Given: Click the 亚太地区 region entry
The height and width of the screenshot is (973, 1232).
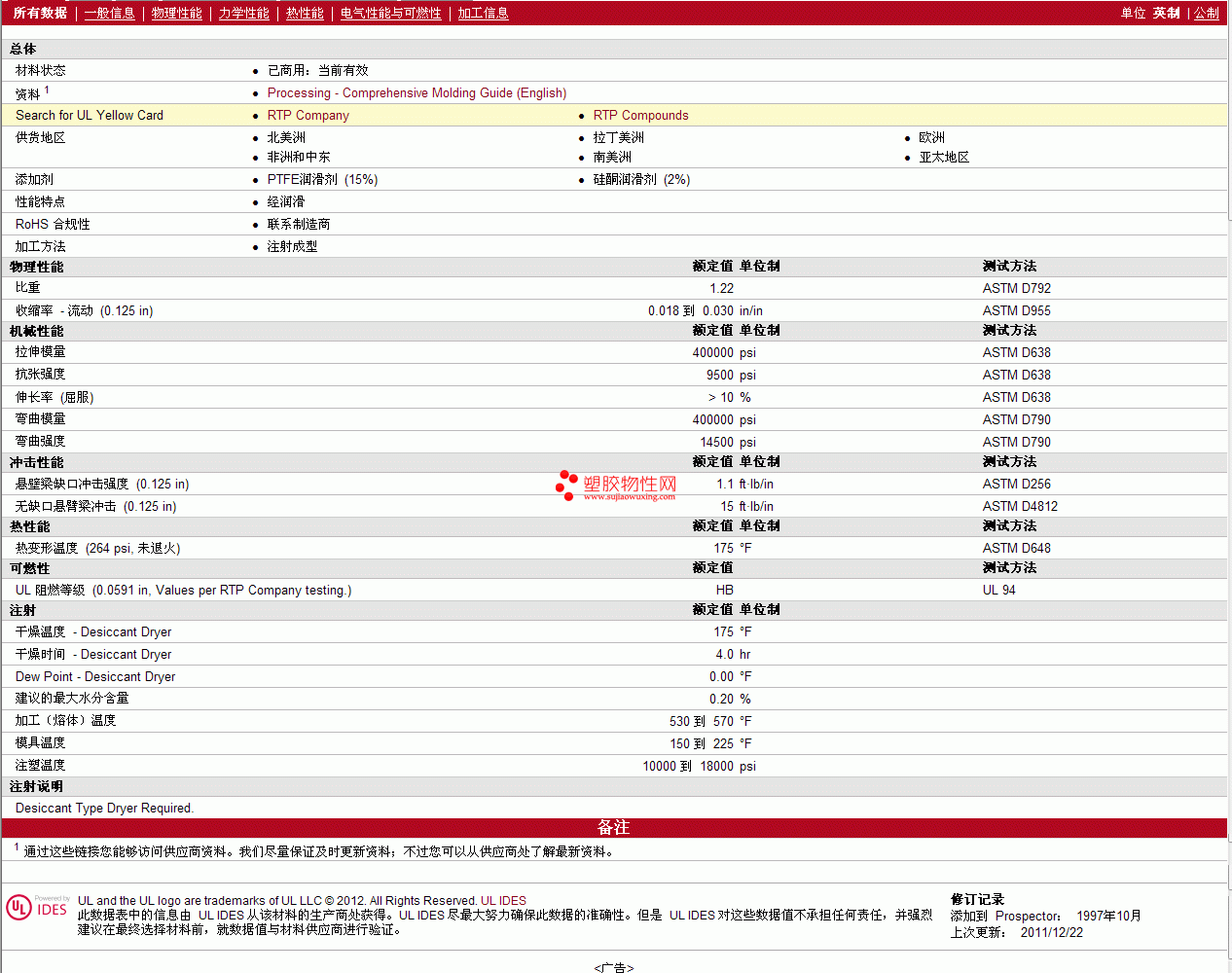Looking at the screenshot, I should pos(944,157).
